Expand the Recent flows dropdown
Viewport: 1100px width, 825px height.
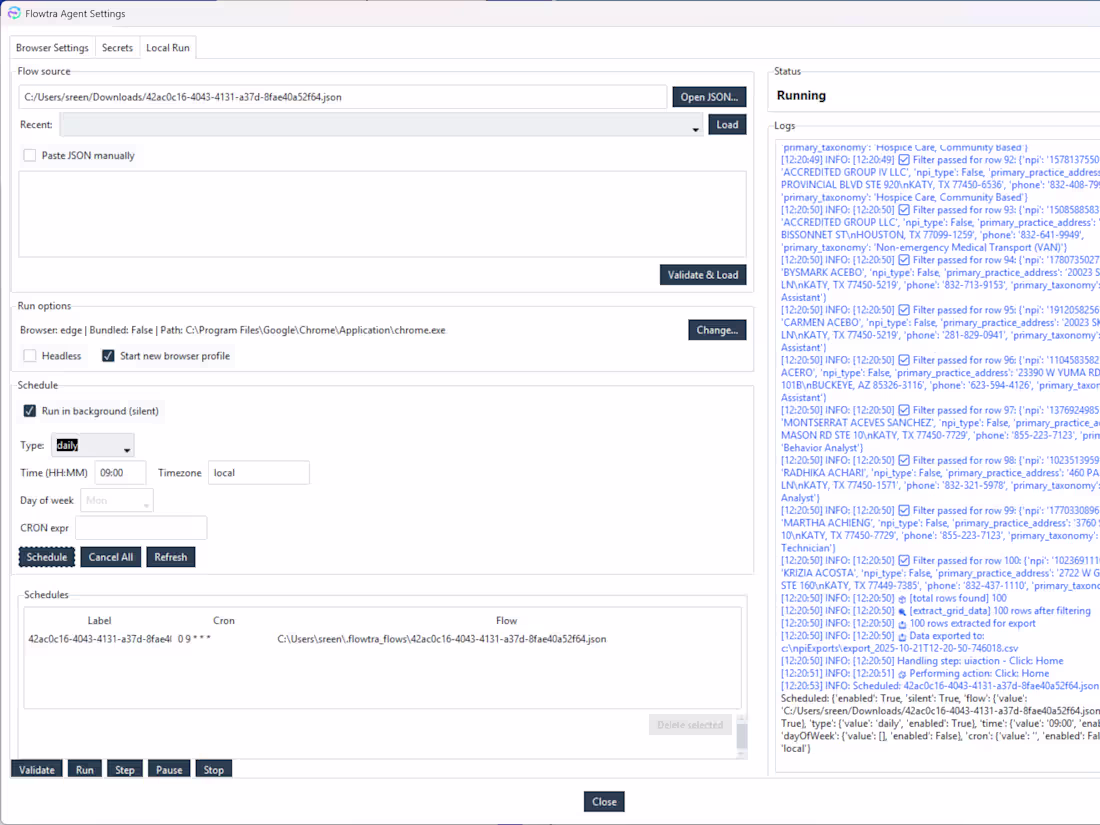tap(694, 124)
